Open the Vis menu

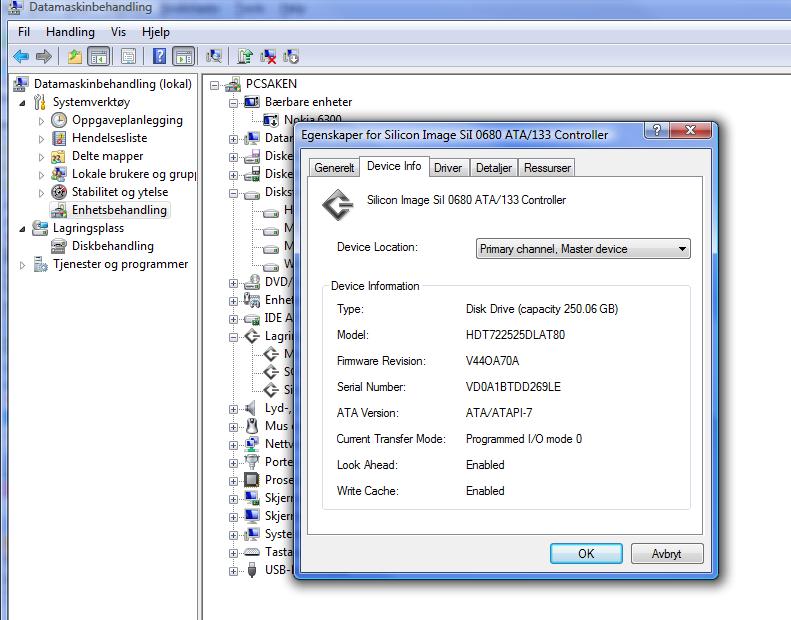[x=118, y=32]
